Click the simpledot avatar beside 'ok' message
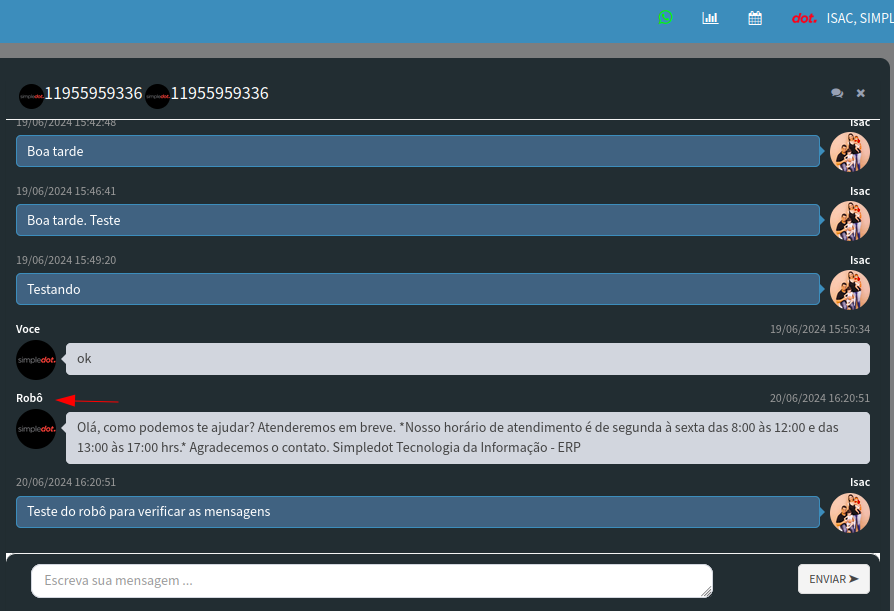Screen dimensions: 894x611 click(x=36, y=360)
